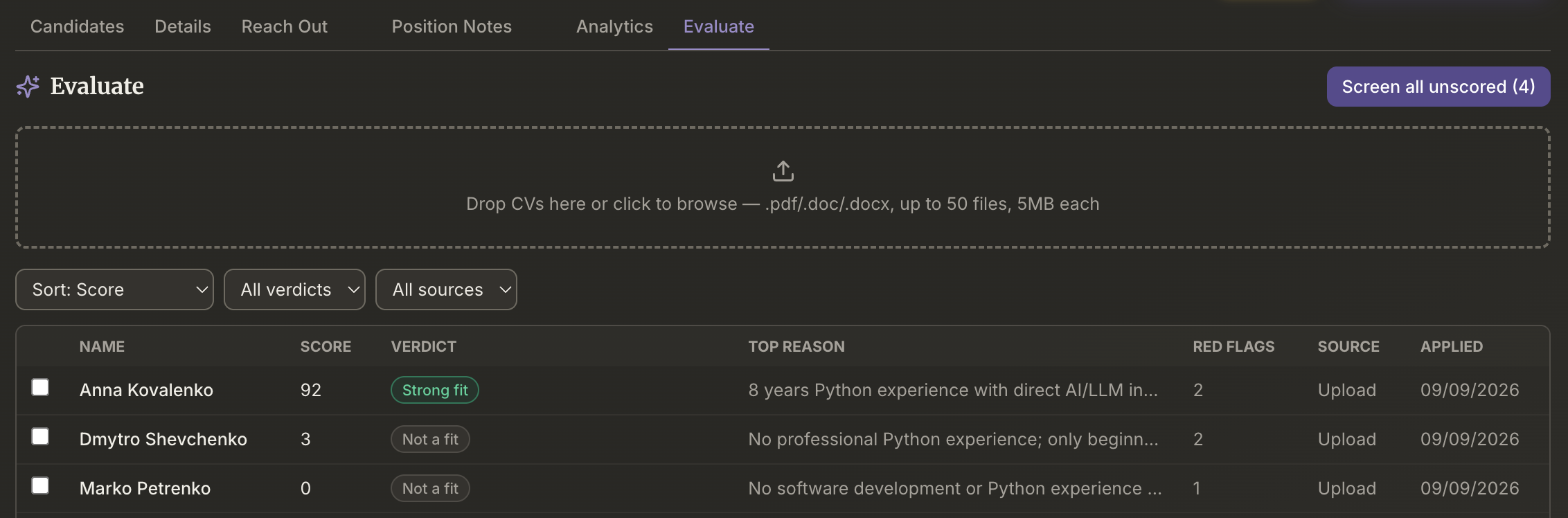Open the All verdicts filter dropdown

(x=294, y=289)
